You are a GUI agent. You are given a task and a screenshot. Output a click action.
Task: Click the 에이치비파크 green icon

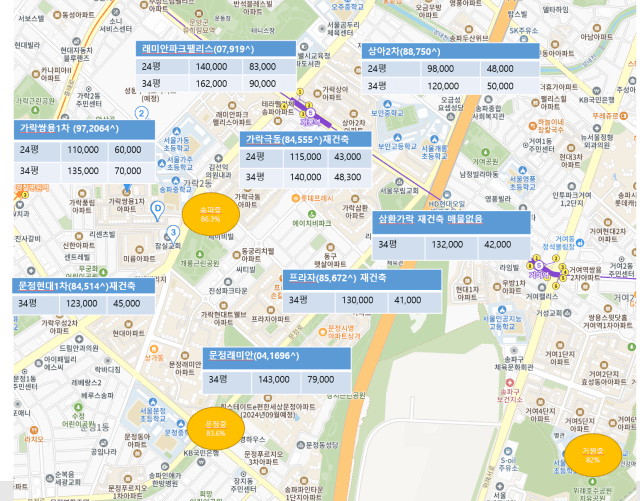(x=312, y=214)
